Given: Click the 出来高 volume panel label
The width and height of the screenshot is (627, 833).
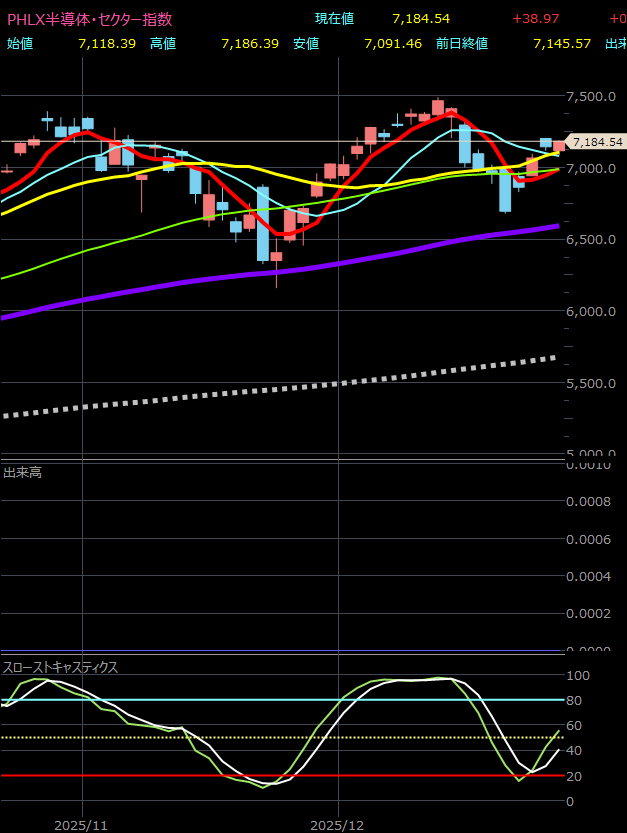Looking at the screenshot, I should (x=22, y=472).
